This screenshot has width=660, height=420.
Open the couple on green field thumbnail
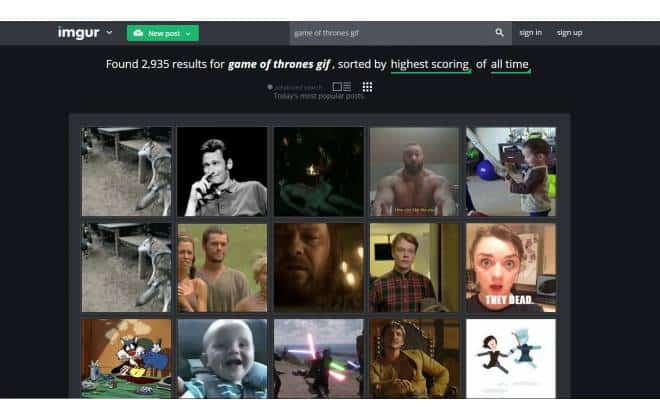222,268
